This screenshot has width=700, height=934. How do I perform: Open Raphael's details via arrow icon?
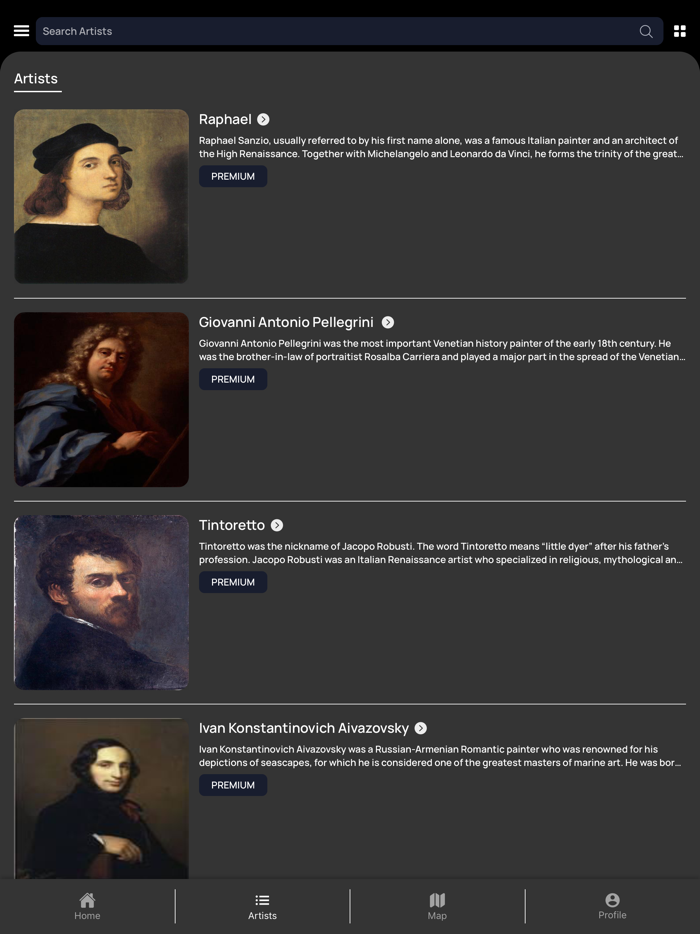coord(263,119)
